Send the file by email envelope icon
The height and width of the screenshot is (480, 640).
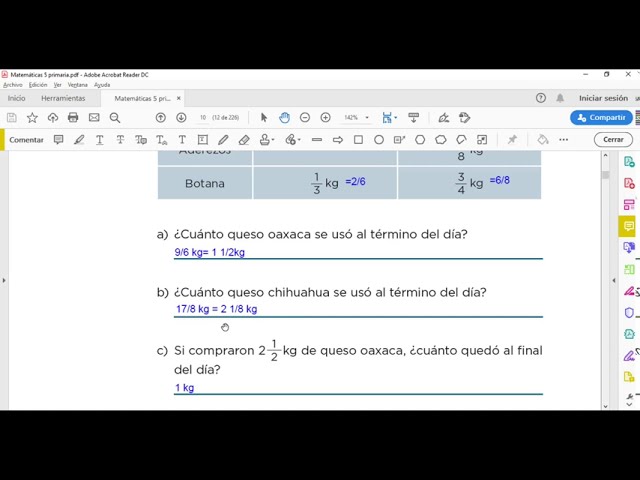94,118
